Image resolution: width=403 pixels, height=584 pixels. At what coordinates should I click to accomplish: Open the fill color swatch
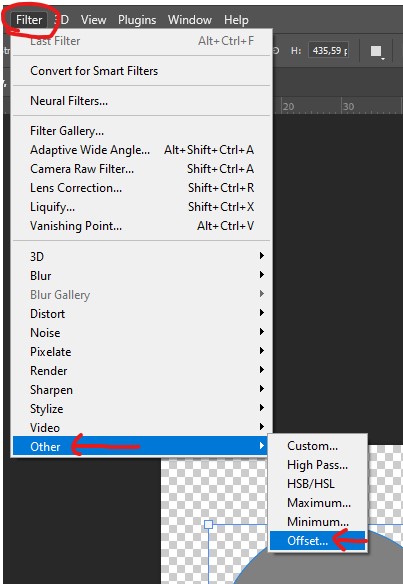pyautogui.click(x=376, y=51)
